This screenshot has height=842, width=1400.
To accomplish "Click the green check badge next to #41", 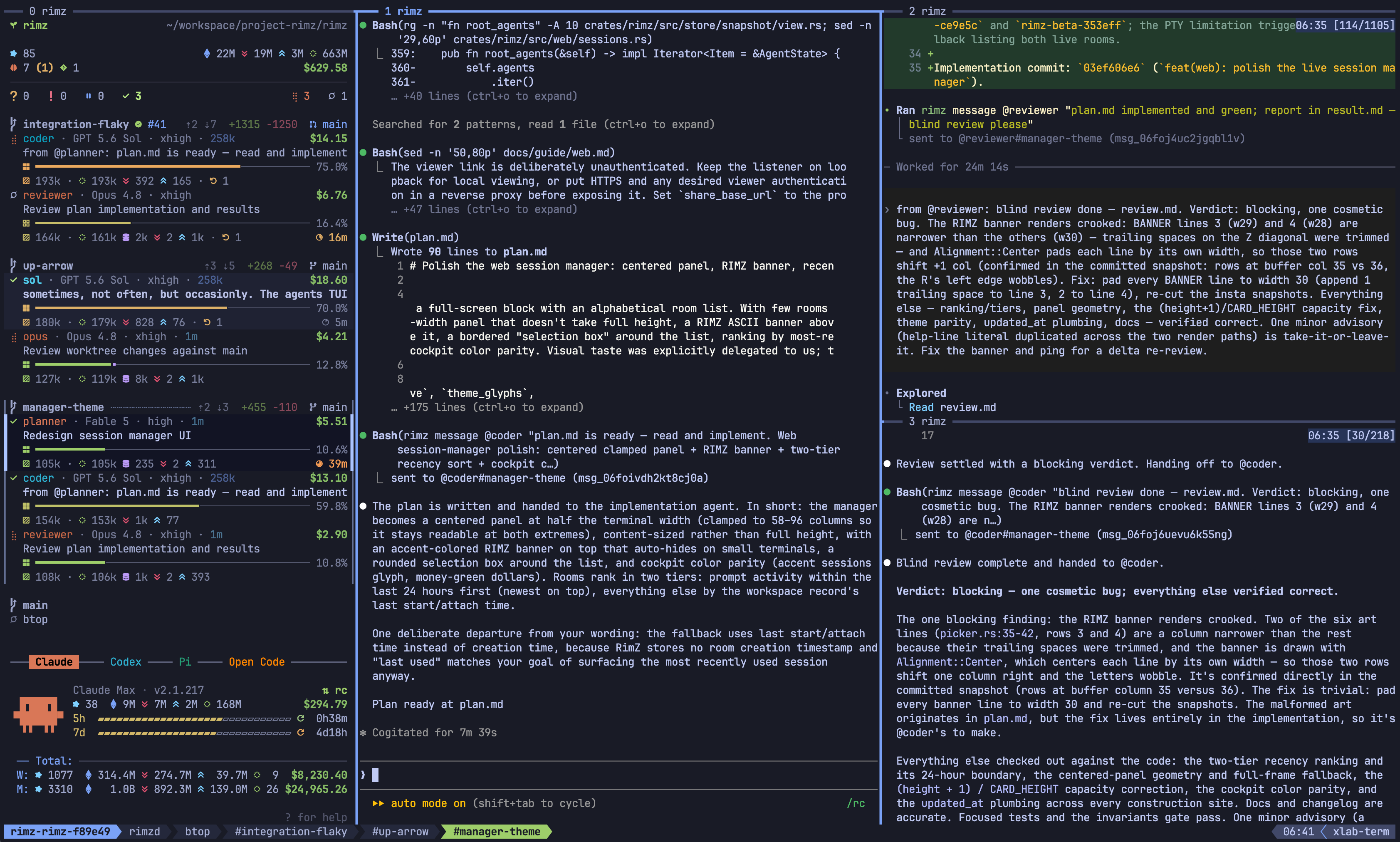I will click(x=138, y=124).
